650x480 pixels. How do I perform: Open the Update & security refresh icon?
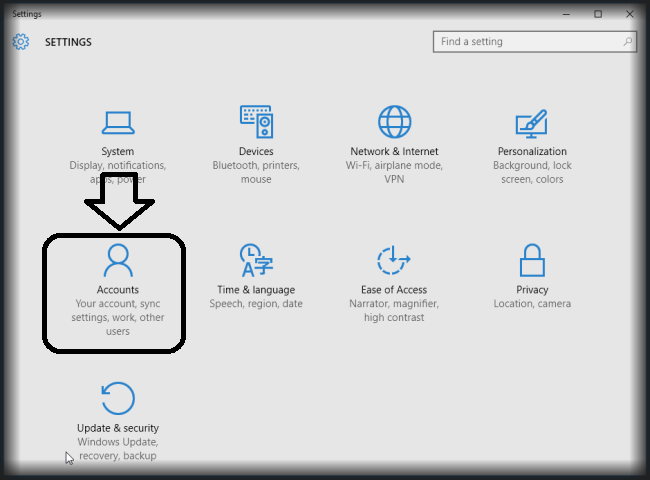(x=118, y=398)
